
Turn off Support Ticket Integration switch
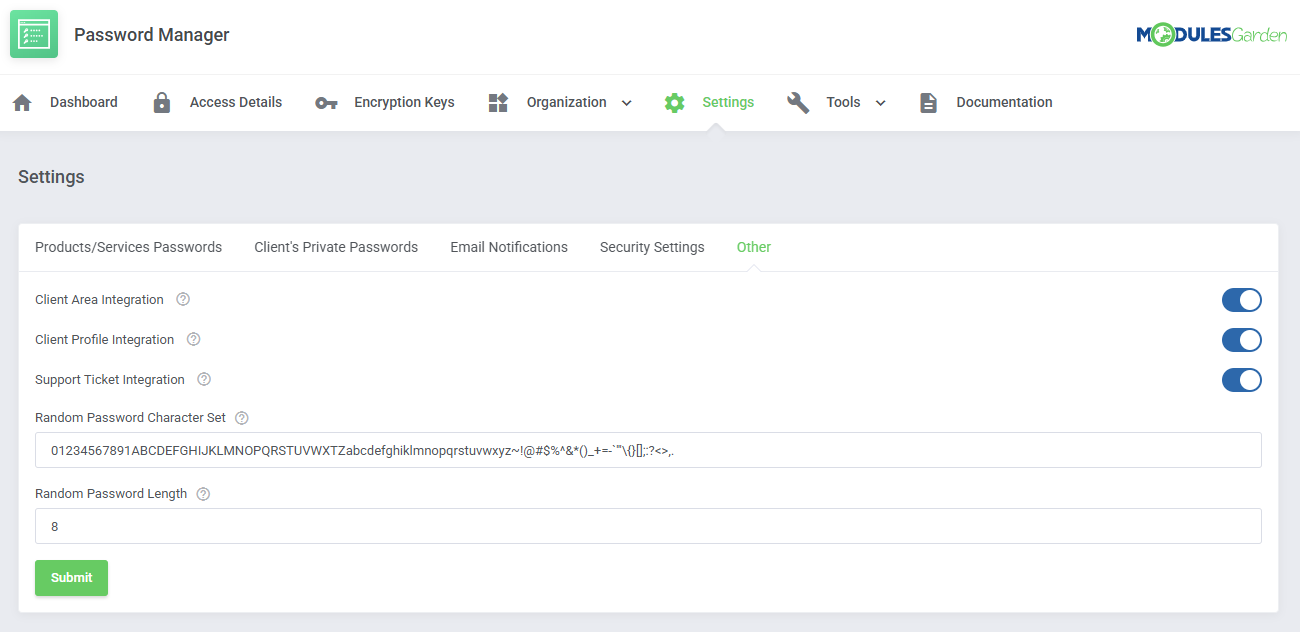(1241, 380)
